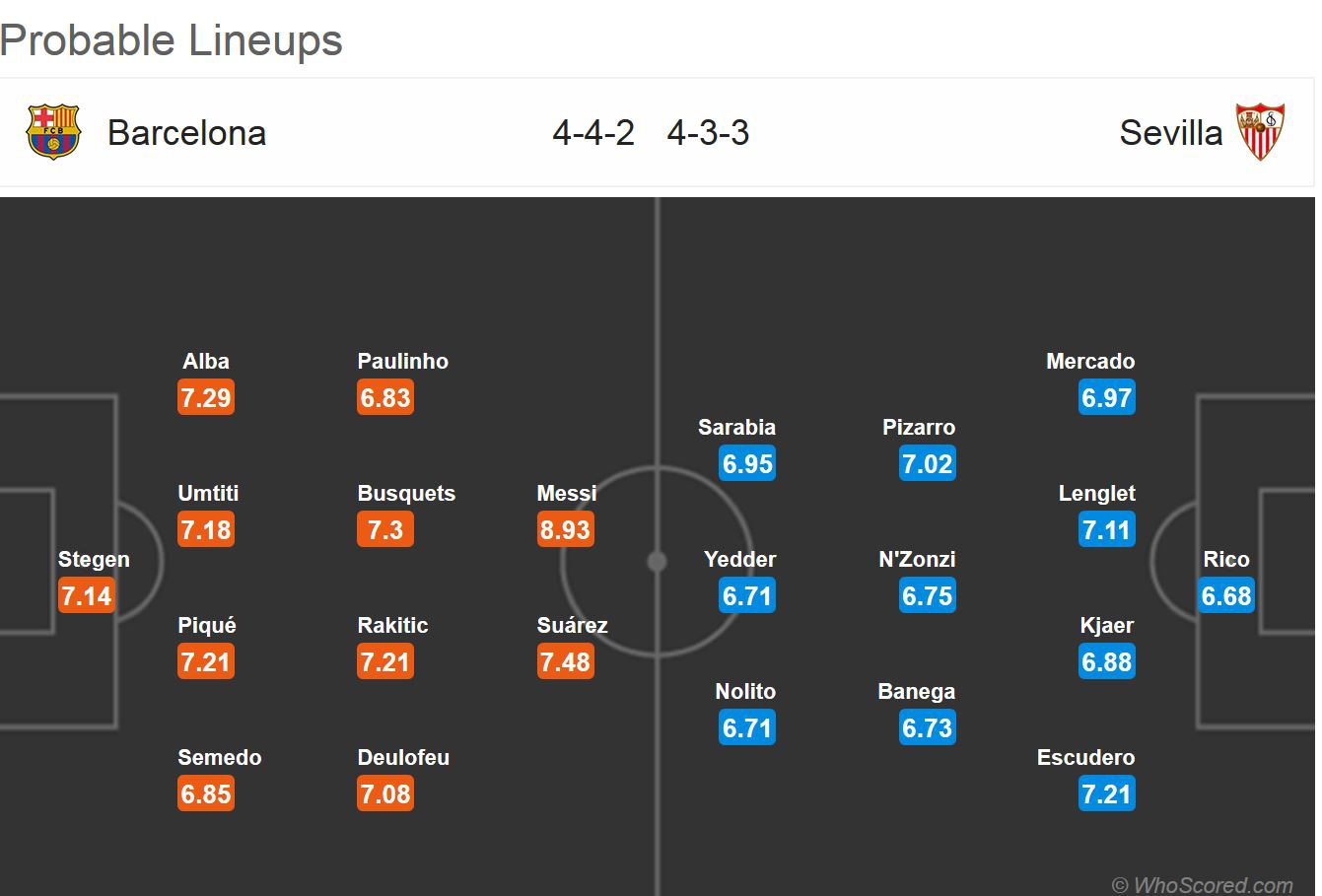Viewport: 1322px width, 896px height.
Task: Click Alba's 7.29 rating badge
Action: (x=206, y=398)
